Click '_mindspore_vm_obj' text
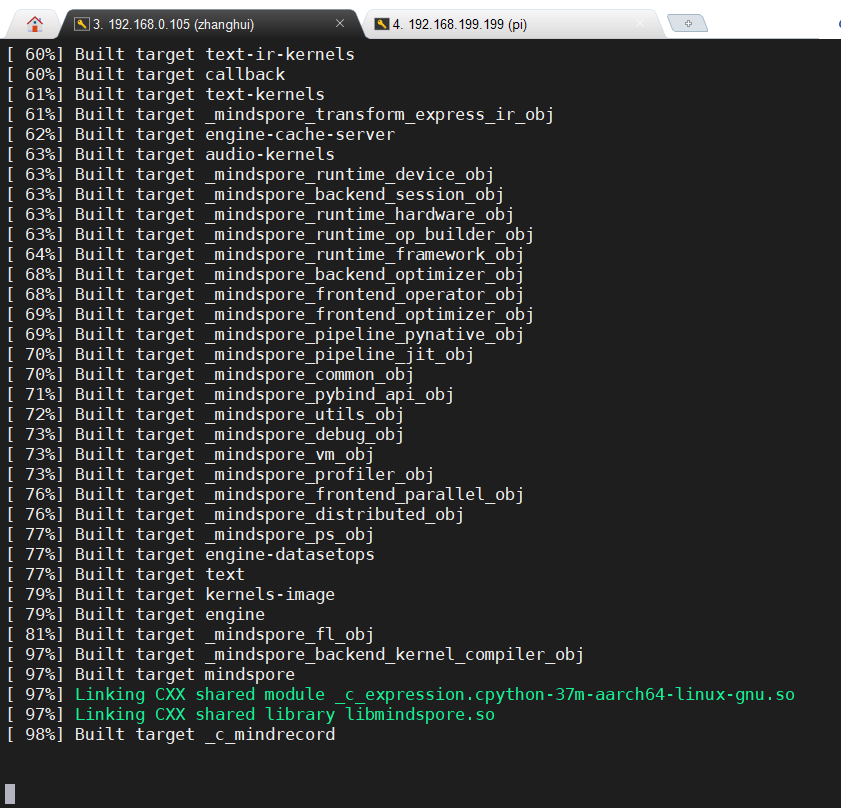Screen dimensions: 841x808 [x=290, y=454]
